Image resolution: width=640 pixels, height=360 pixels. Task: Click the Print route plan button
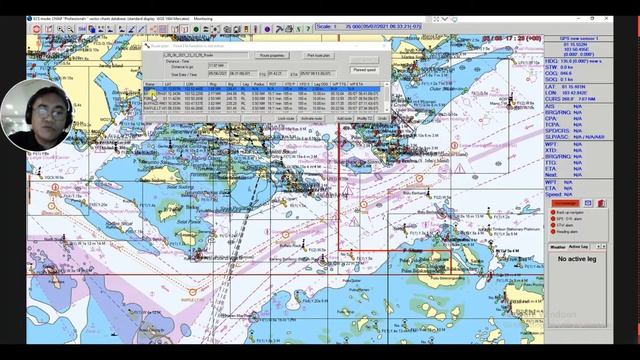point(319,55)
